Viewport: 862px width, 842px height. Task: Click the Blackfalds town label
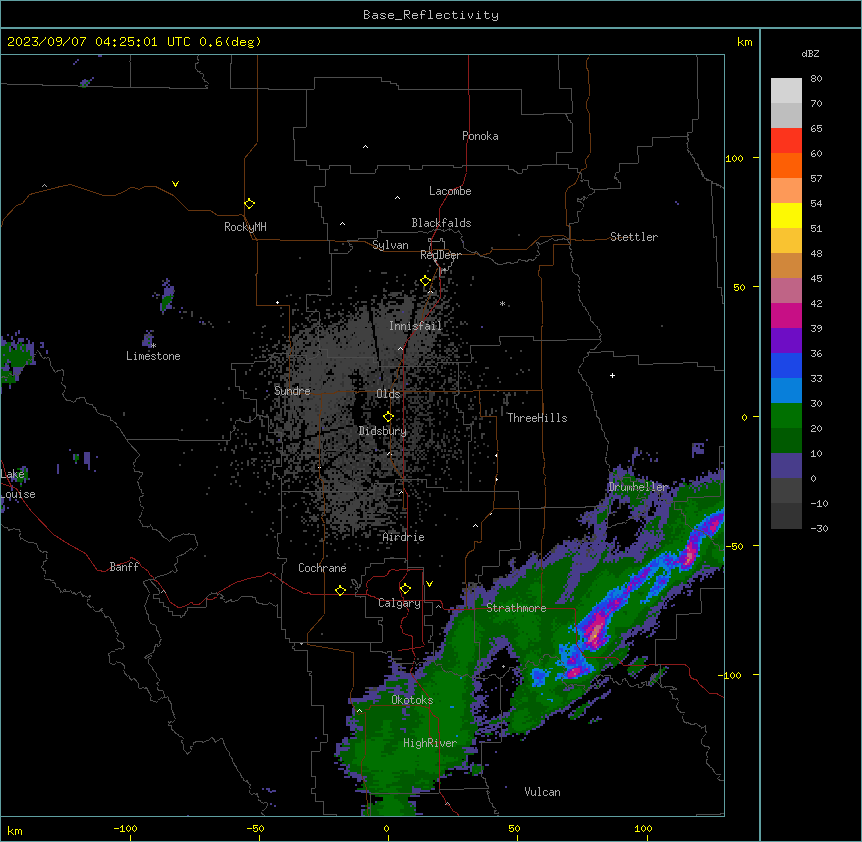441,223
